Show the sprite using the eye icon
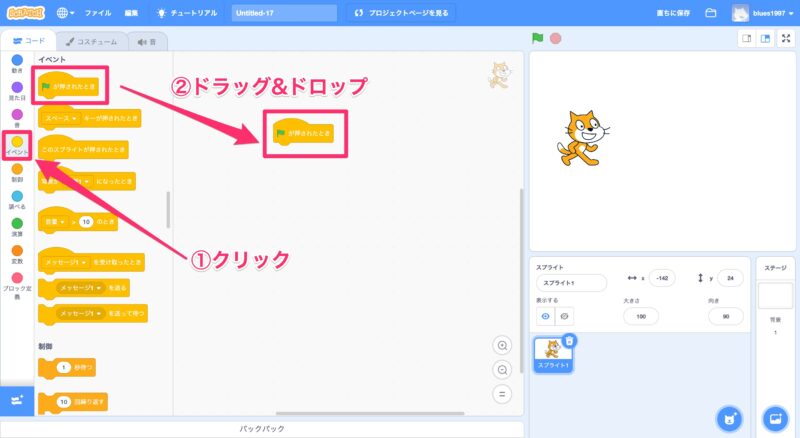 pos(545,315)
